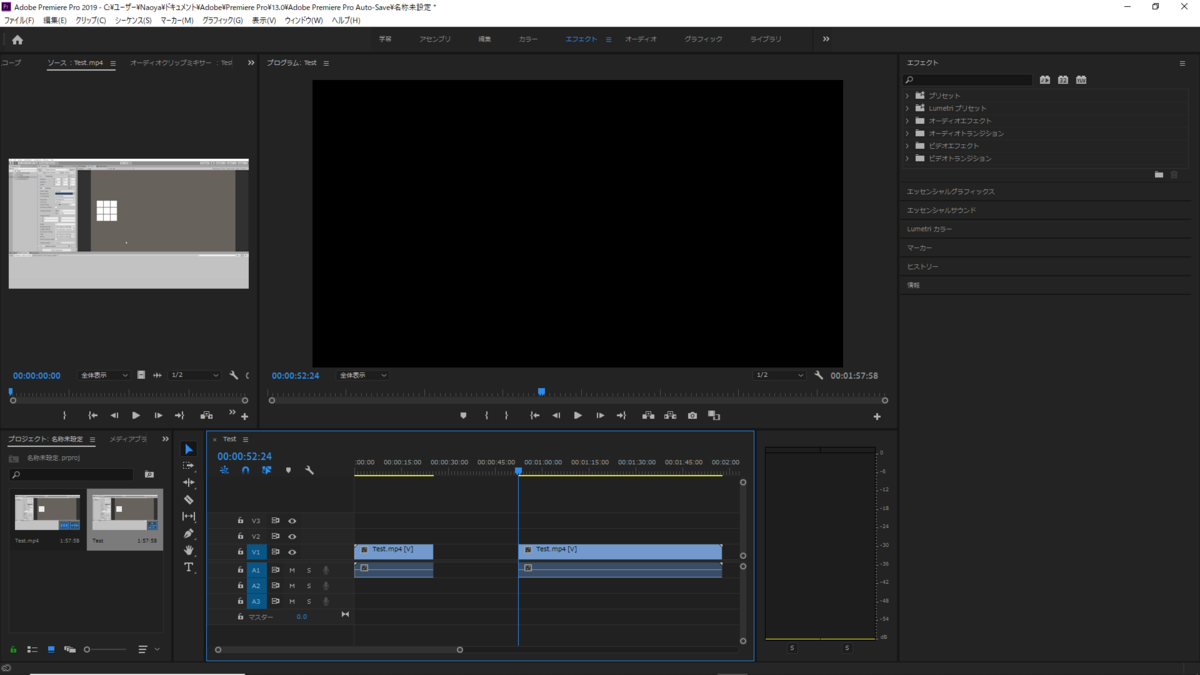Expand the プリセット folder

(908, 96)
